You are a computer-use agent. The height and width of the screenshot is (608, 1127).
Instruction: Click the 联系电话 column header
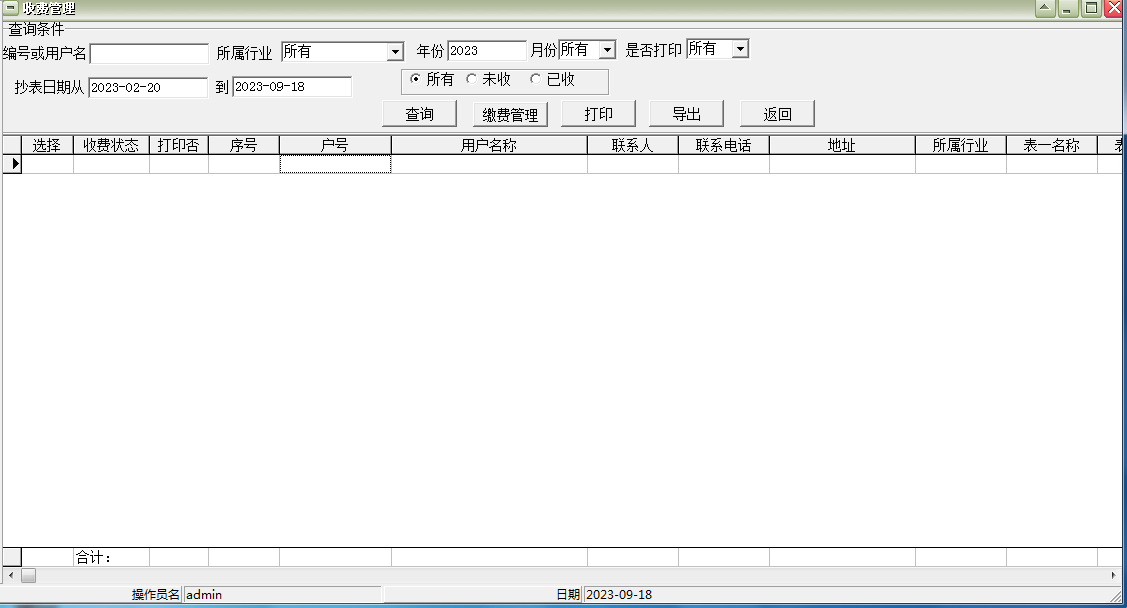723,145
